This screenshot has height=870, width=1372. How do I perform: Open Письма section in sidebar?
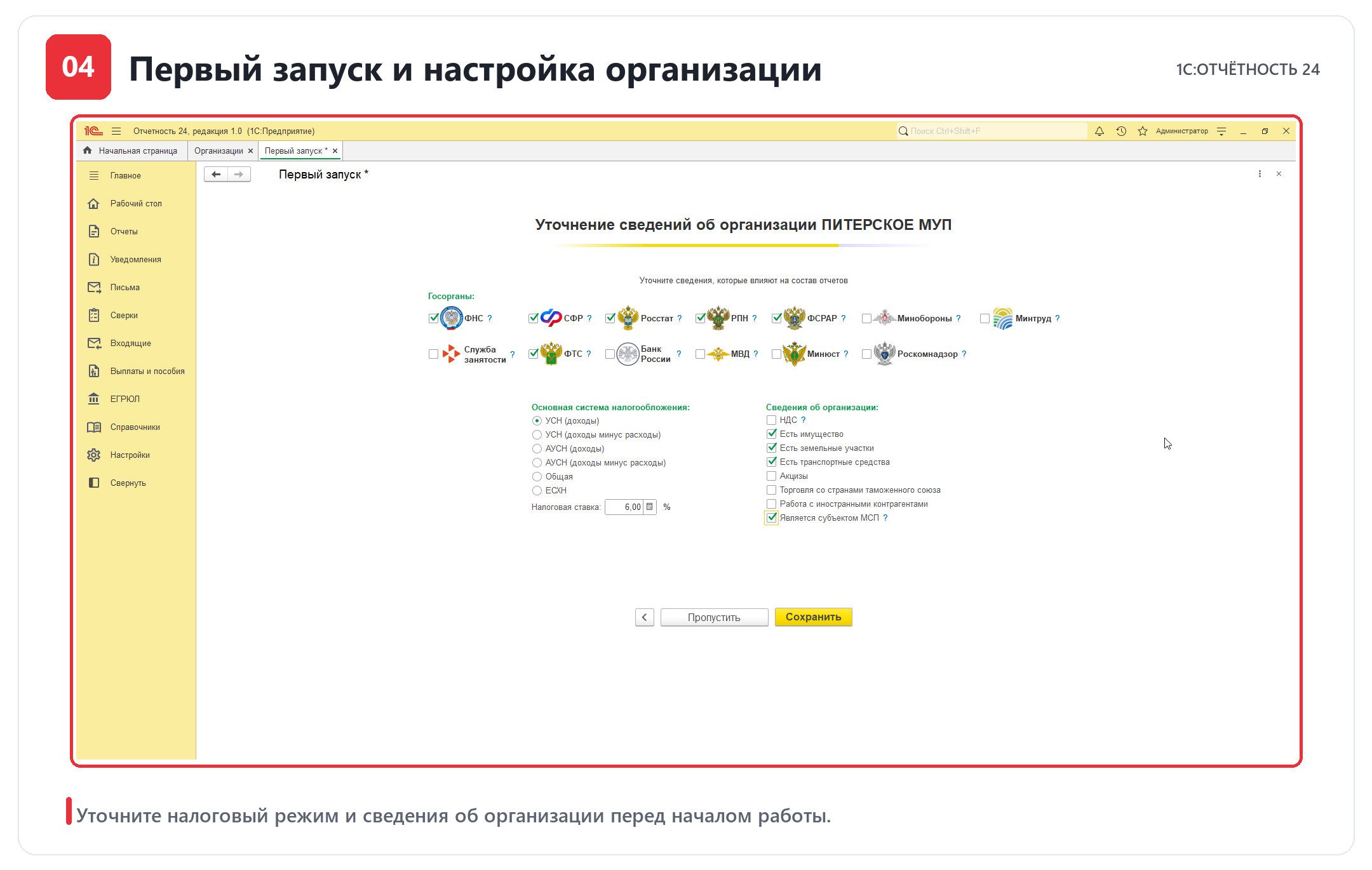click(x=136, y=287)
